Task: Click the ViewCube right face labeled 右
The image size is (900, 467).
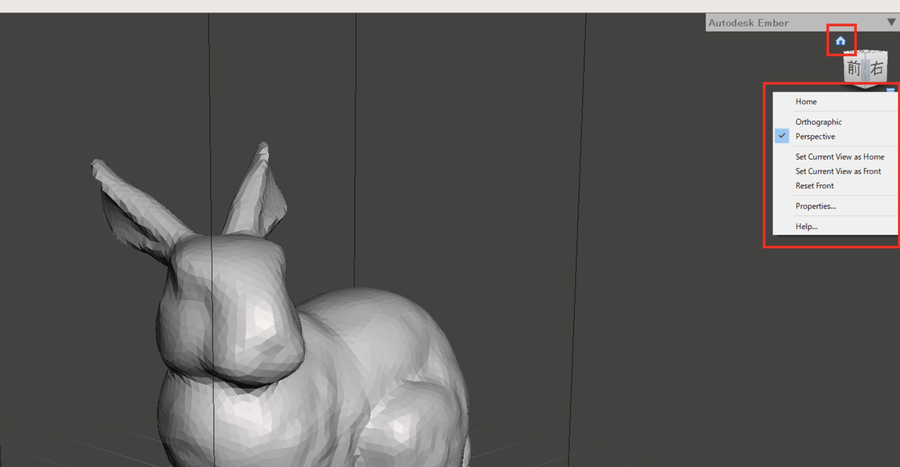Action: click(x=876, y=68)
